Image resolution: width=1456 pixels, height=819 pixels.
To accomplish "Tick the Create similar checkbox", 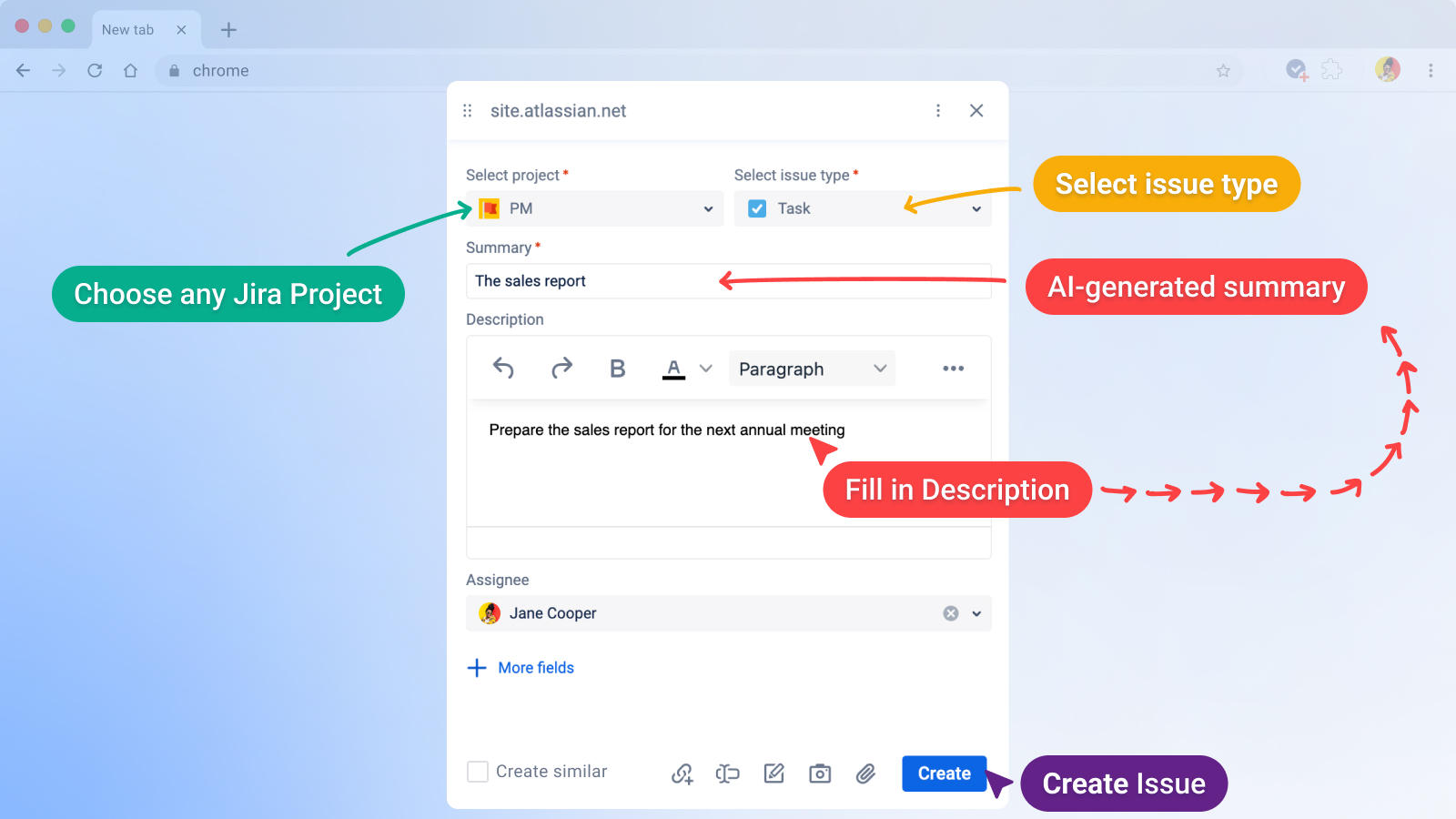I will [478, 772].
